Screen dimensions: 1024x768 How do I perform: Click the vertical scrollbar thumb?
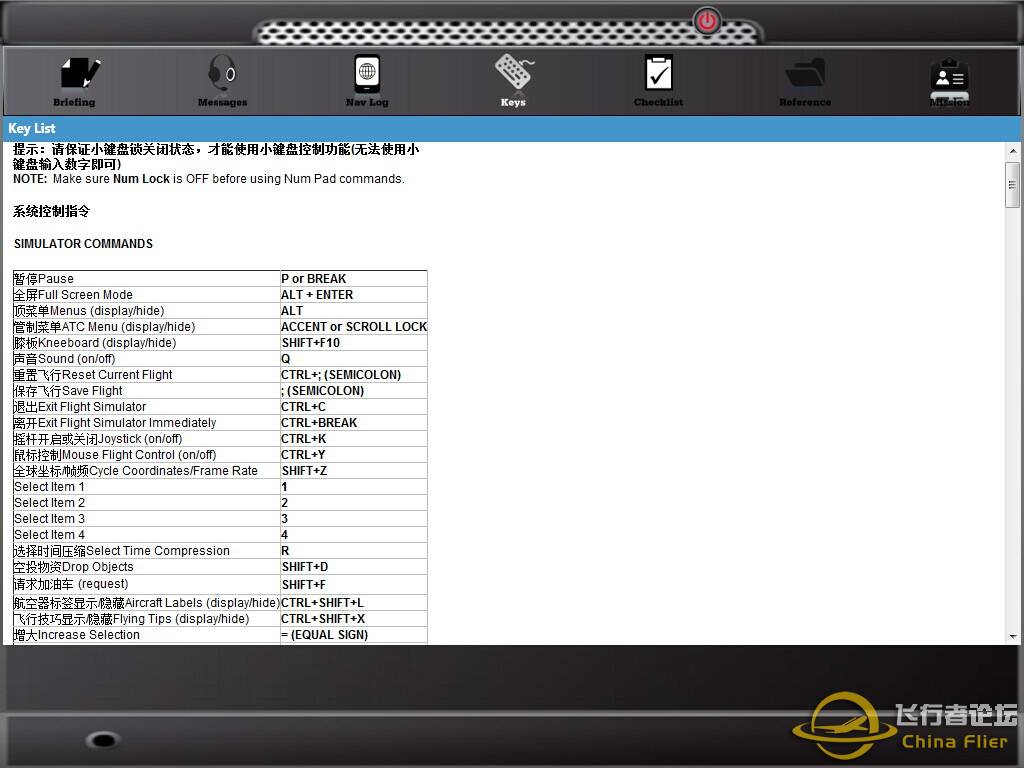[x=1013, y=185]
